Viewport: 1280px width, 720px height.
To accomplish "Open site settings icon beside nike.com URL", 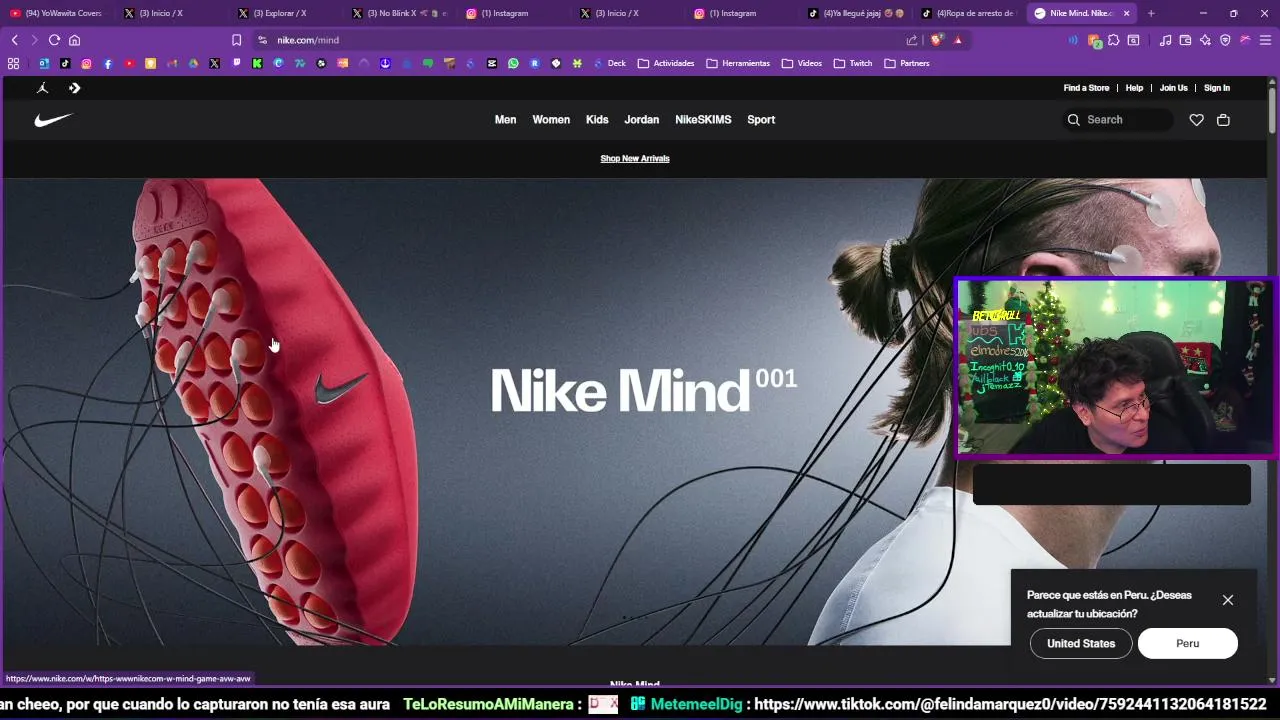I will (262, 40).
